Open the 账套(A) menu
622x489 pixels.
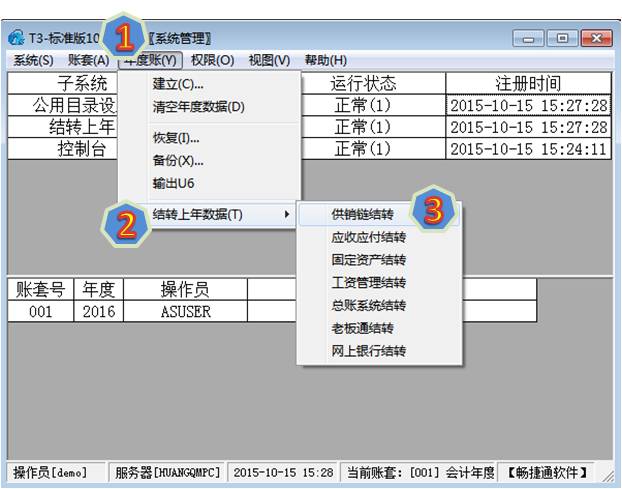pyautogui.click(x=87, y=61)
